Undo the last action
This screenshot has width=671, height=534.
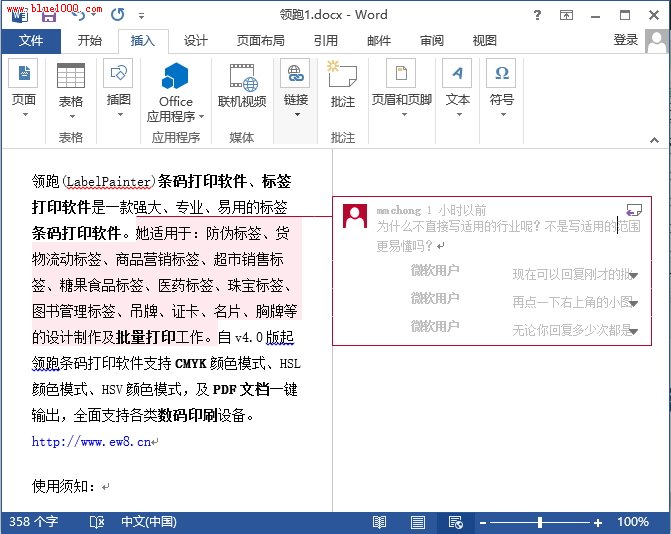point(79,15)
